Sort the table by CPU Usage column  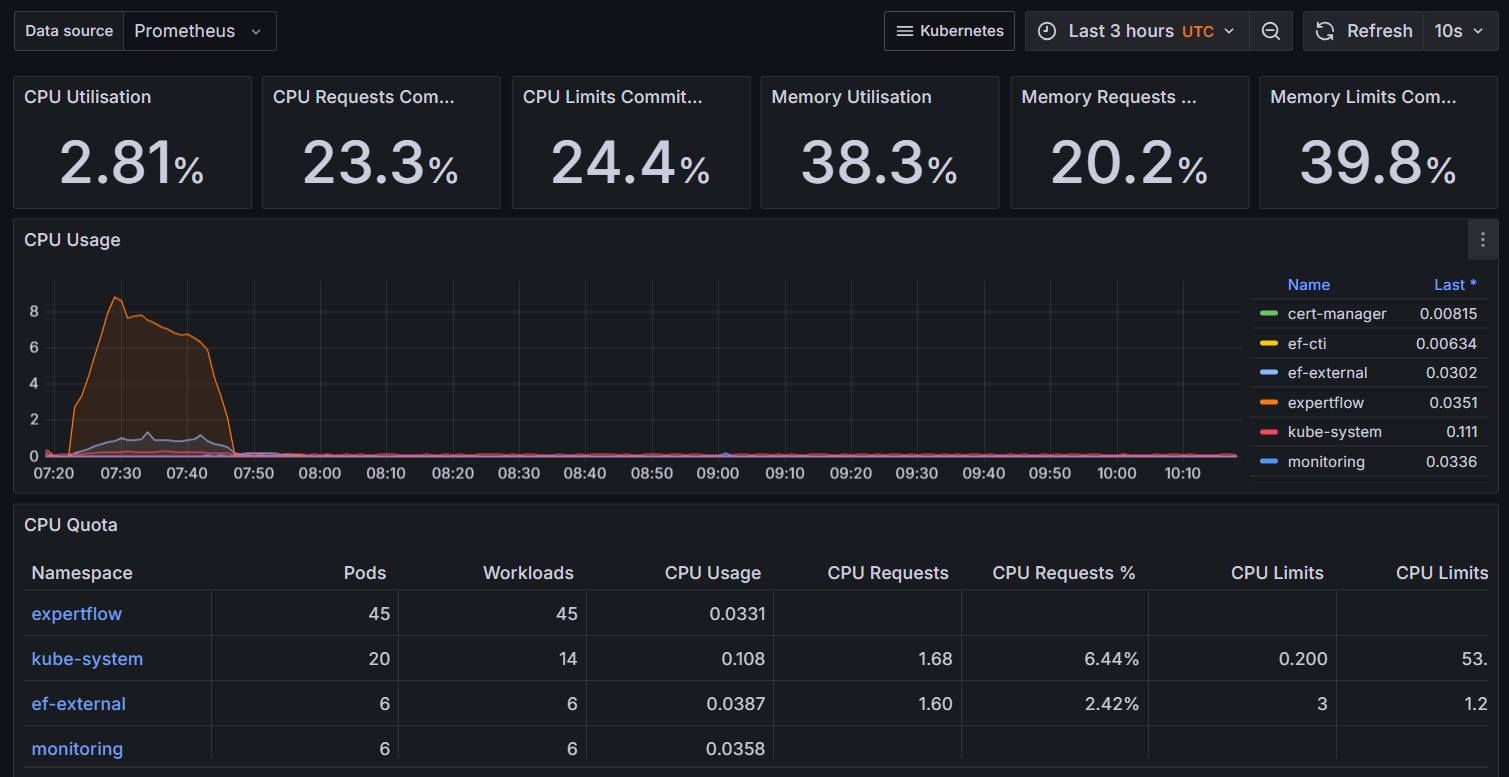pyautogui.click(x=712, y=573)
